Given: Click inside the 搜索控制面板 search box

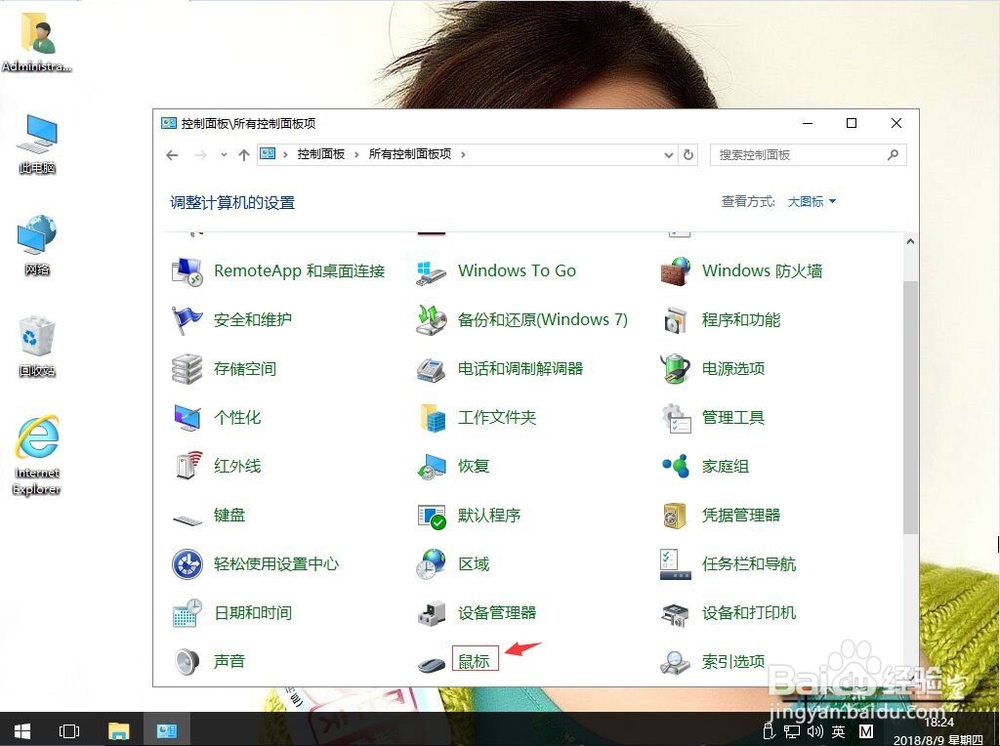Looking at the screenshot, I should (x=800, y=155).
